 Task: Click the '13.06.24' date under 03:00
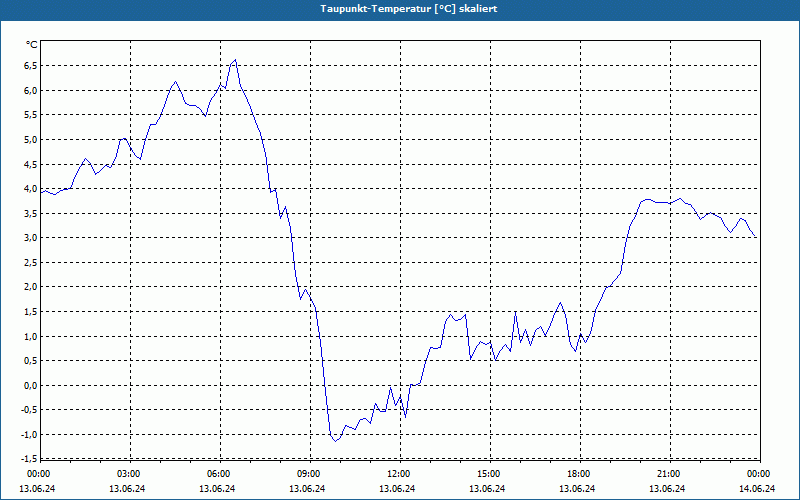coord(128,489)
